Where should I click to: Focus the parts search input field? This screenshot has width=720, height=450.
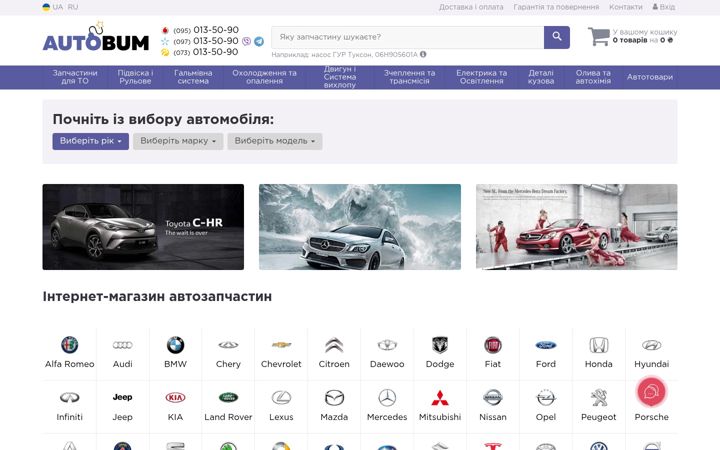tap(407, 37)
